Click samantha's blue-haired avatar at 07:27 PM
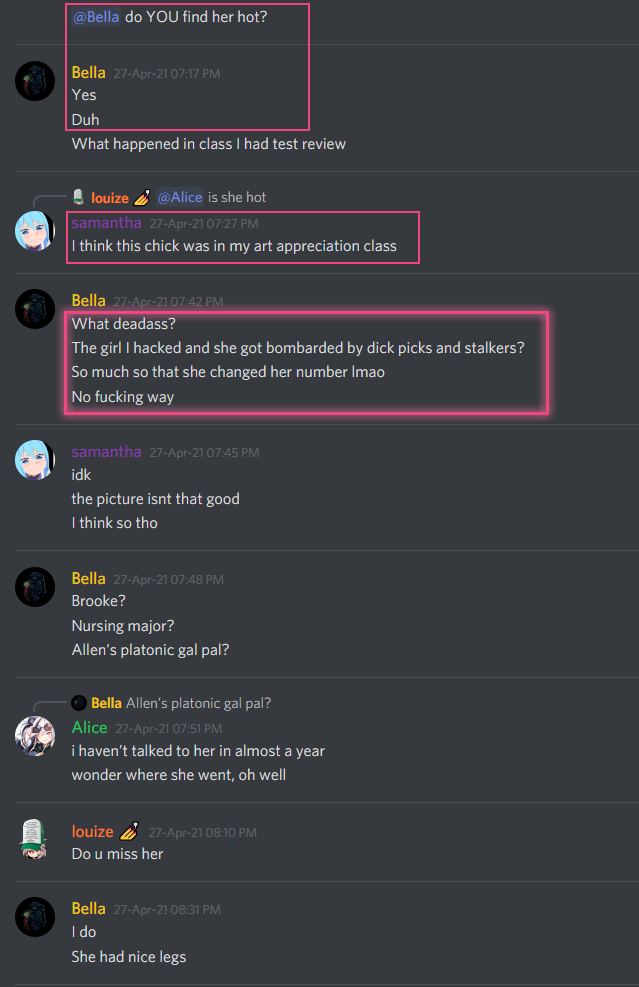 click(x=35, y=231)
